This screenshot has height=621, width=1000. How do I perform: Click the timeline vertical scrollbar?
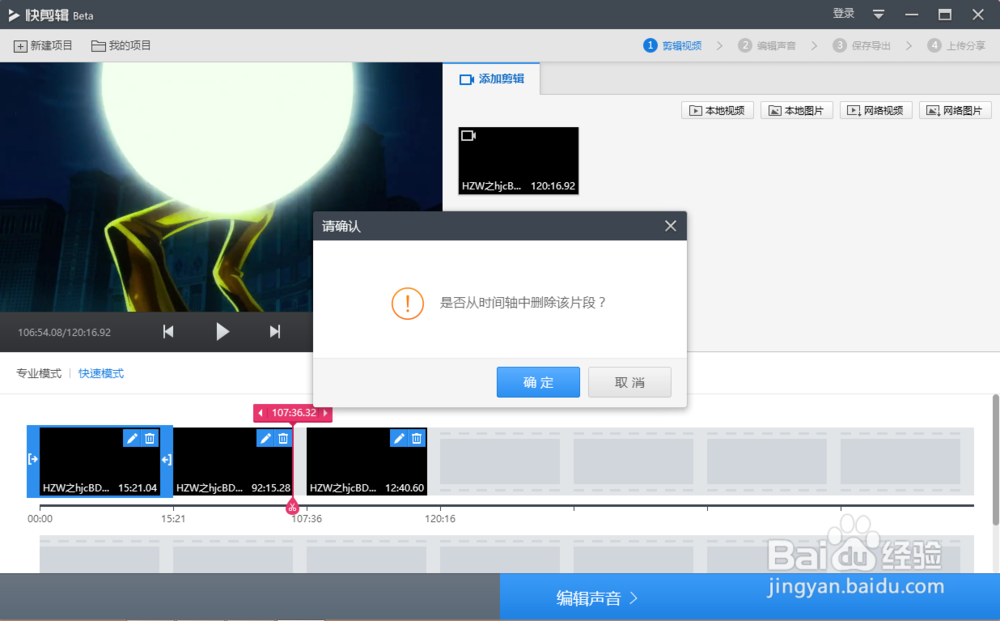995,459
